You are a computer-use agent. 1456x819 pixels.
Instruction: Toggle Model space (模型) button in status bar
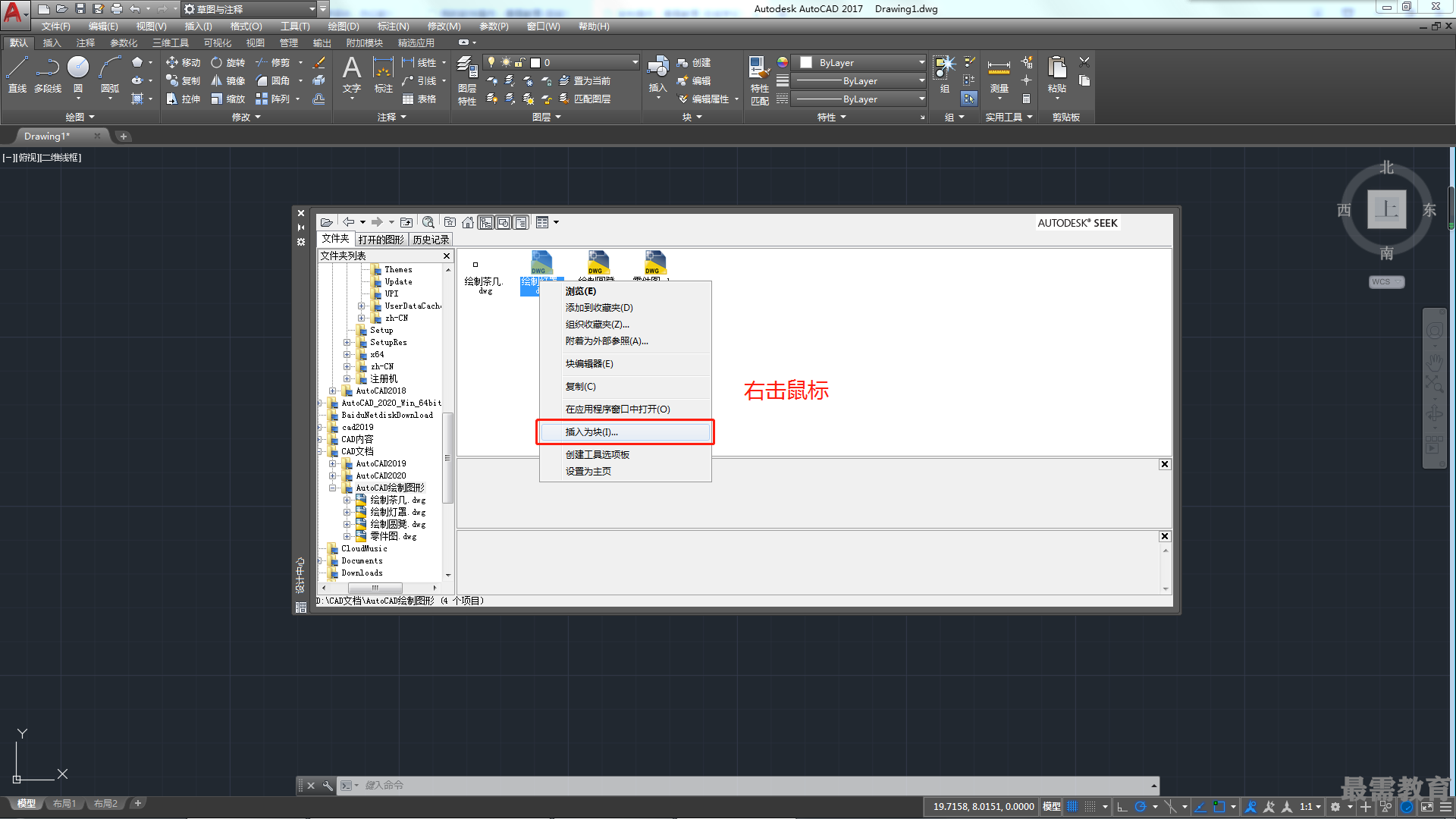1052,807
